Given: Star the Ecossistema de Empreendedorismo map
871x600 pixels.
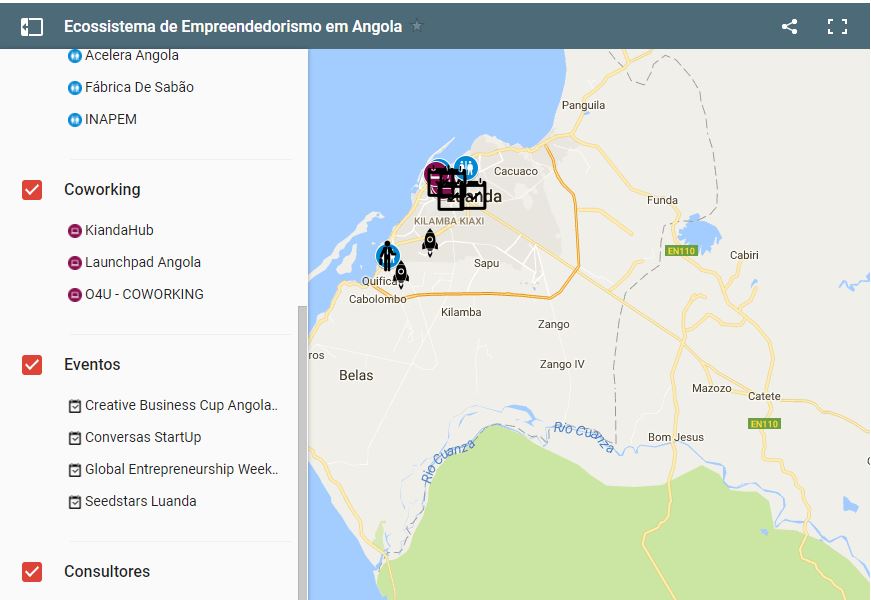Looking at the screenshot, I should click(417, 26).
